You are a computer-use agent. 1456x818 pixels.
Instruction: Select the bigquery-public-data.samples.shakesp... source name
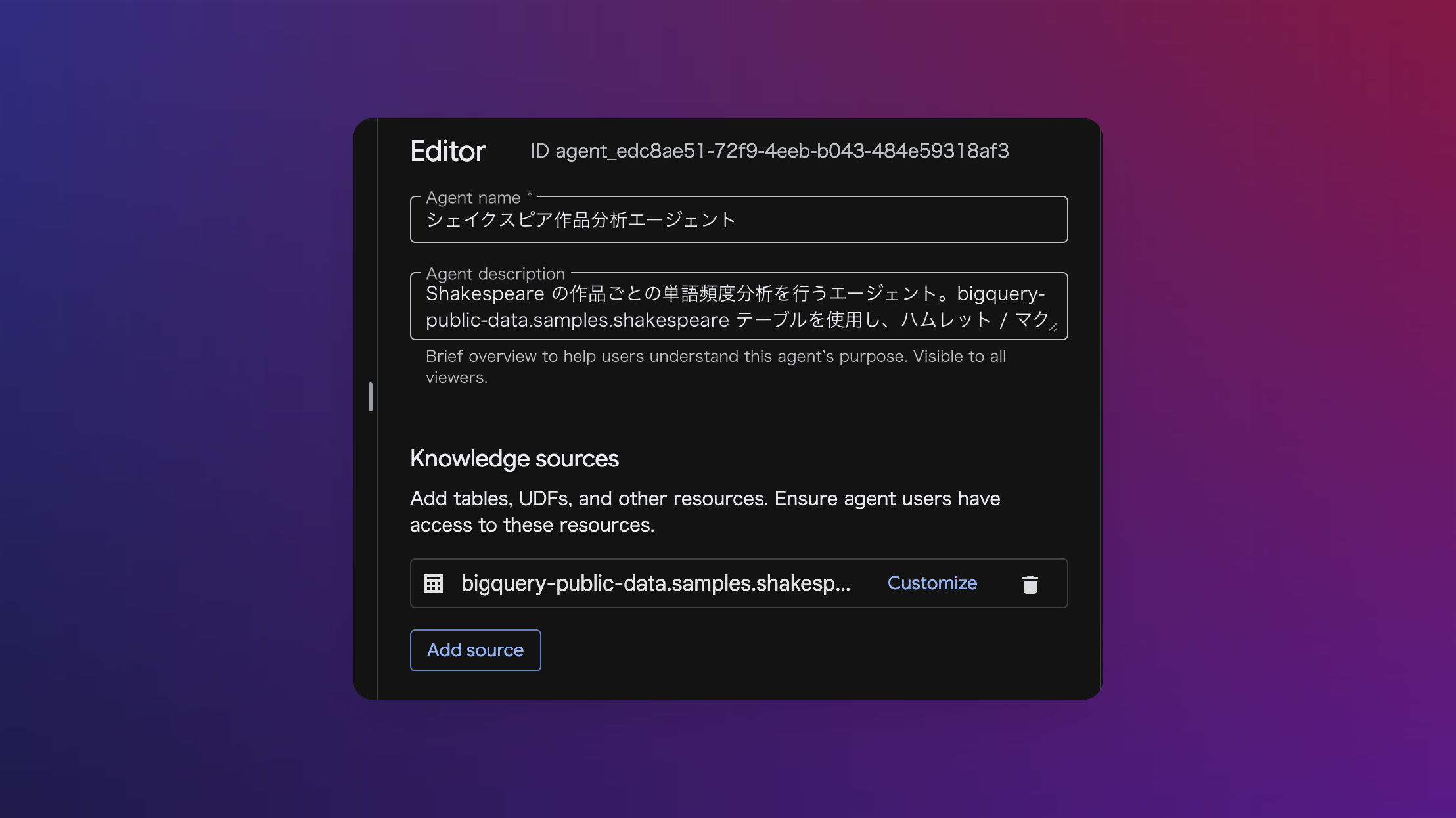(656, 583)
